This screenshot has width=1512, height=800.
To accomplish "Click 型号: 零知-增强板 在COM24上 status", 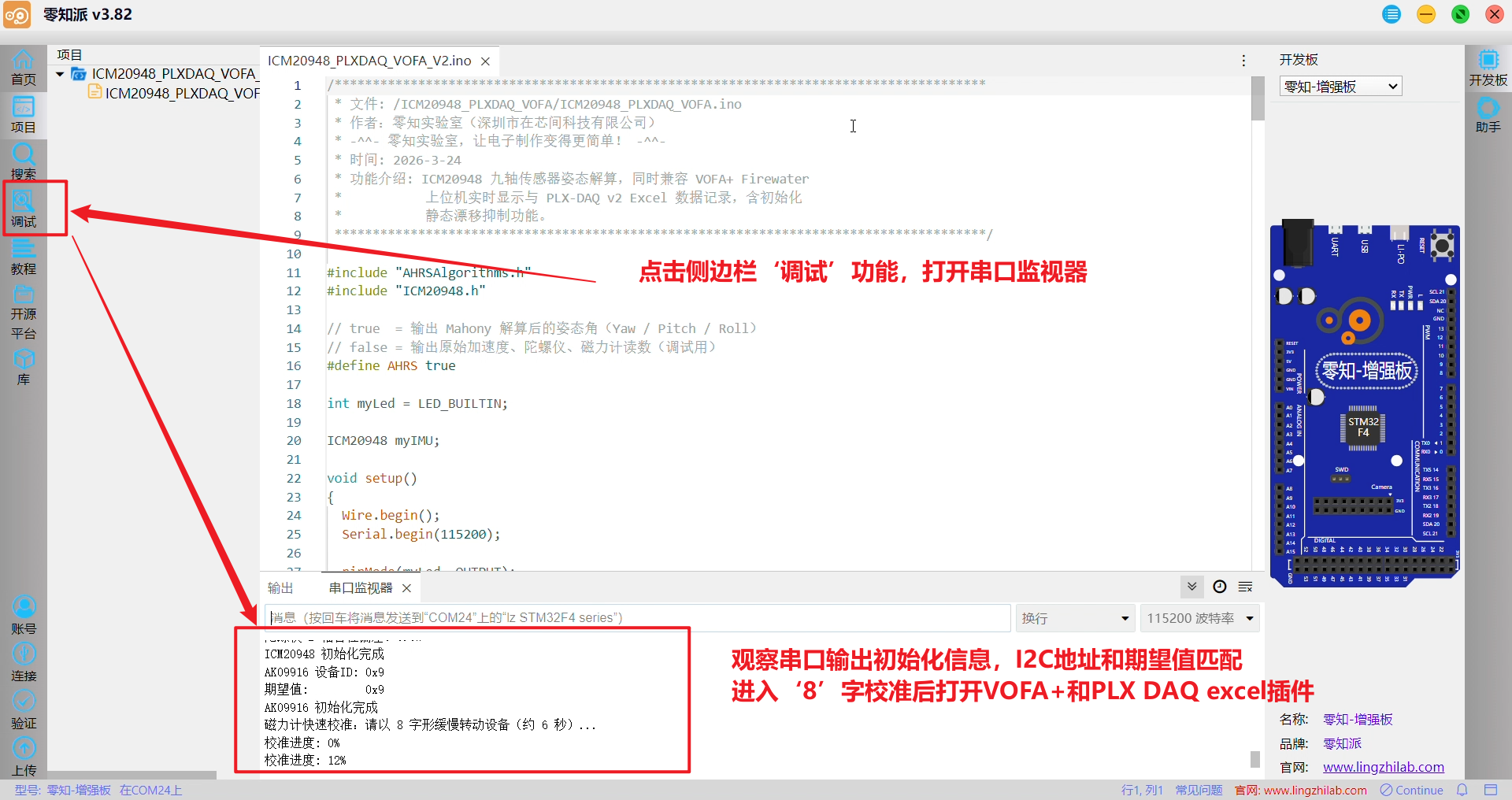I will click(x=98, y=790).
